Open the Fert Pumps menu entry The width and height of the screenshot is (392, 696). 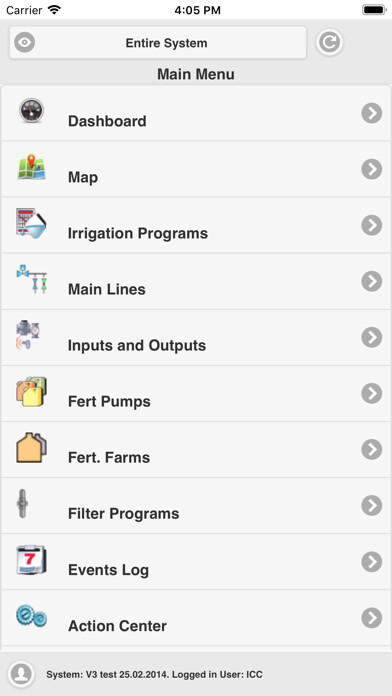pyautogui.click(x=196, y=394)
